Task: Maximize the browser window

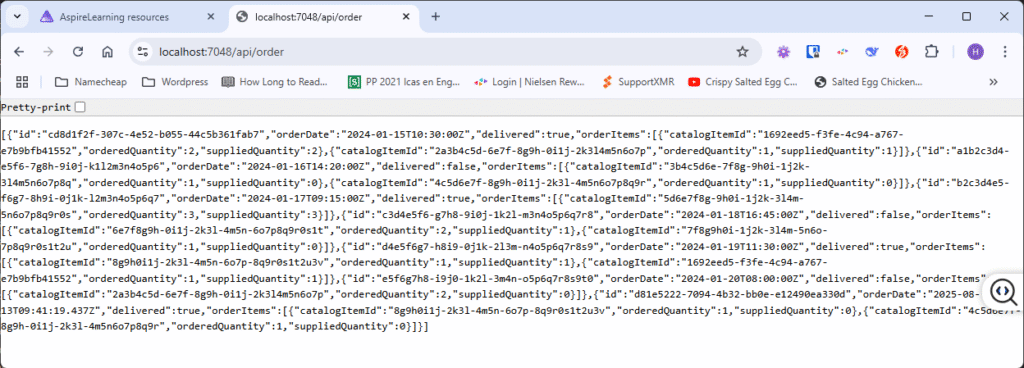Action: tap(967, 17)
